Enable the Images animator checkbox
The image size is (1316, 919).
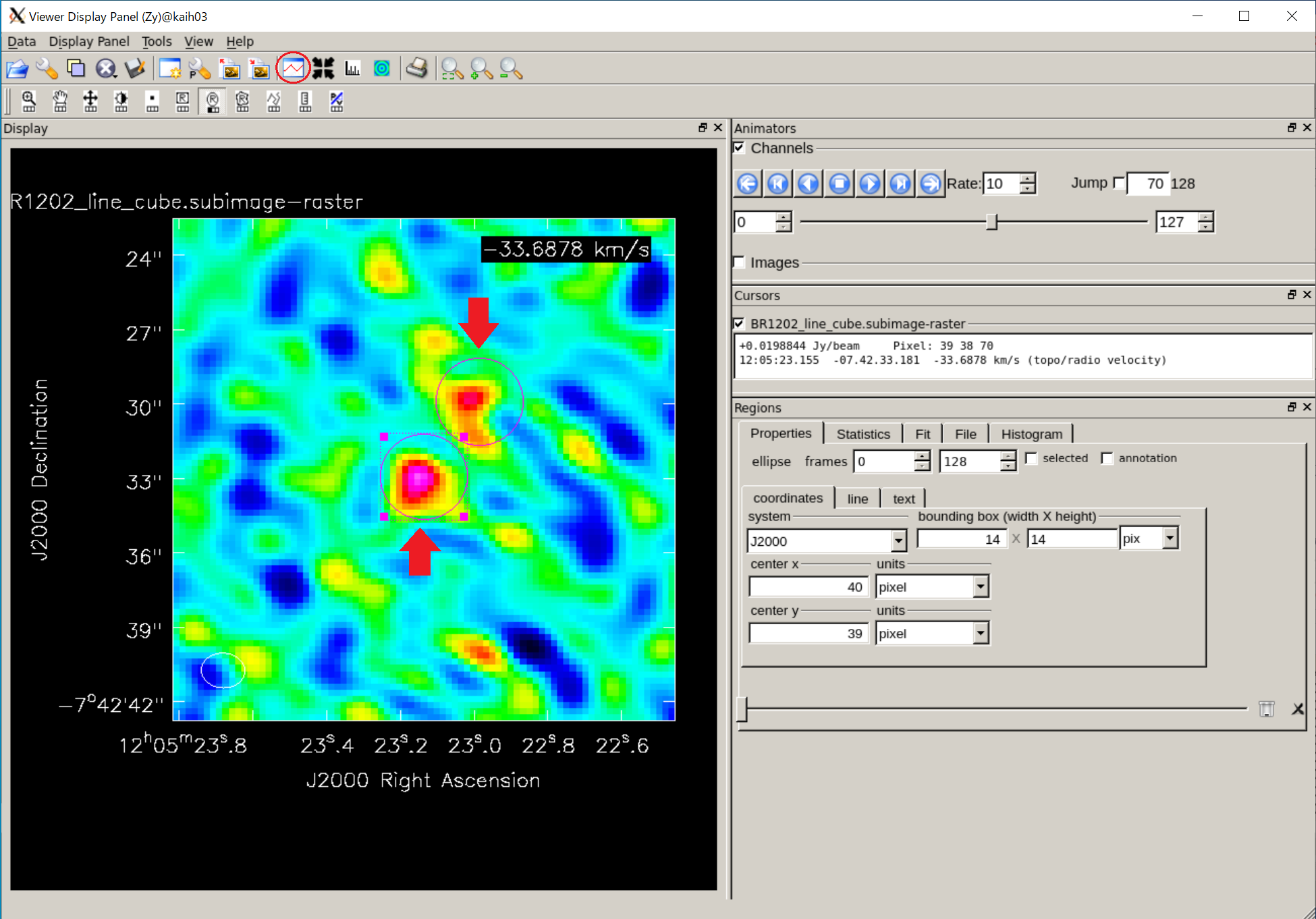point(740,262)
